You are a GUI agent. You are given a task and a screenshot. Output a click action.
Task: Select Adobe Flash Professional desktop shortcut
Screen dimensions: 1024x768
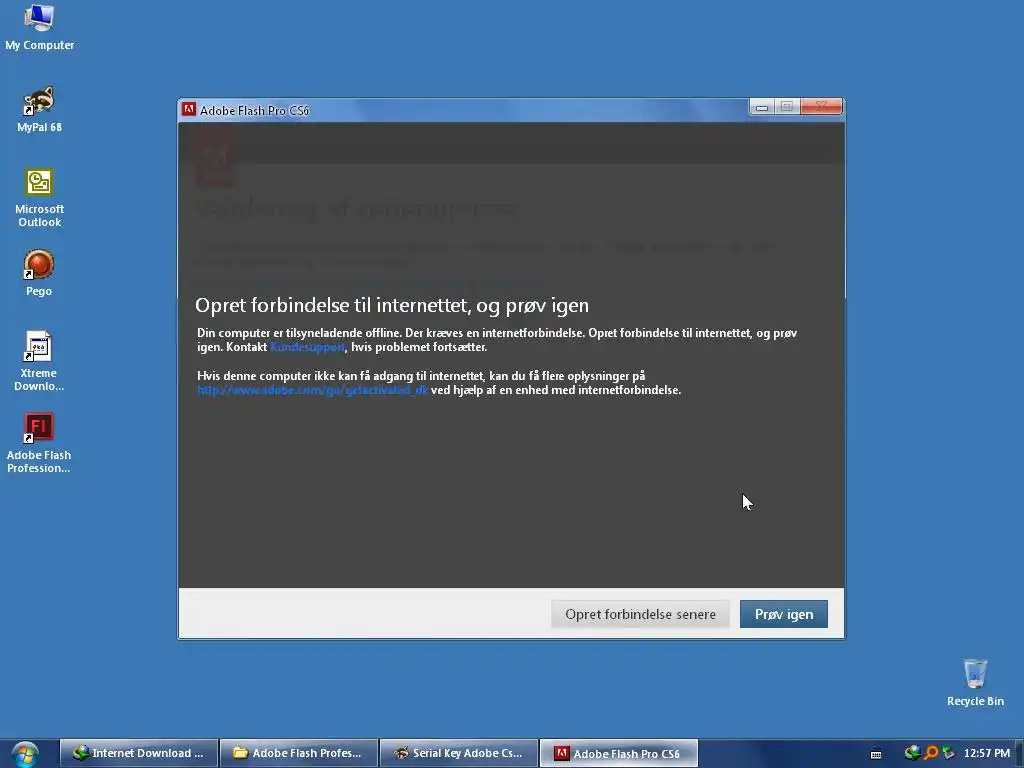click(x=39, y=443)
